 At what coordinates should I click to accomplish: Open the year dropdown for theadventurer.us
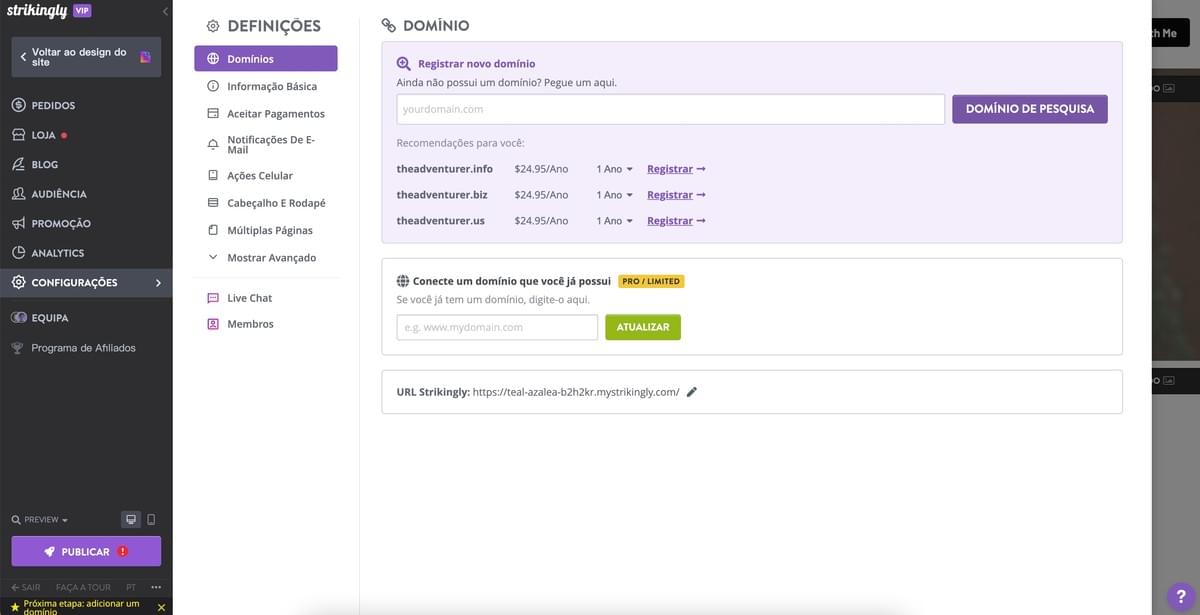click(x=615, y=221)
